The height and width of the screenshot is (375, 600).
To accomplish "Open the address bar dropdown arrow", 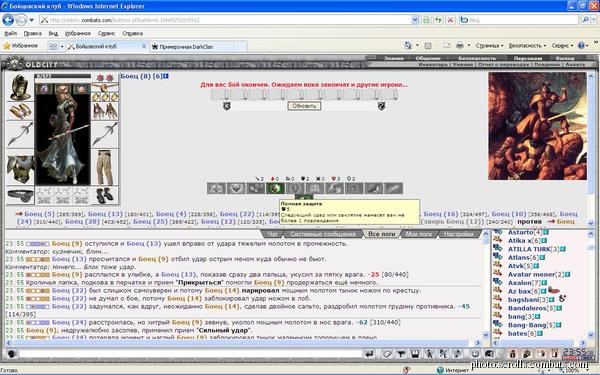I will click(x=415, y=20).
